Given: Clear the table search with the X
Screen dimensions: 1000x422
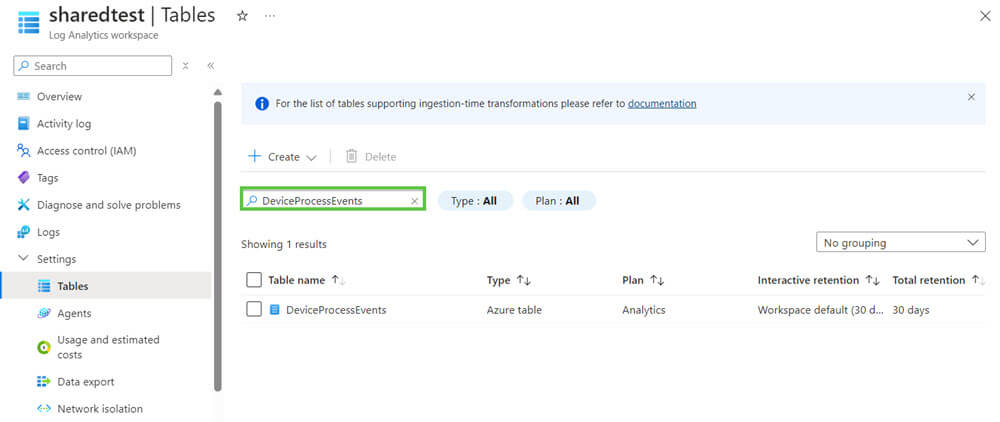Looking at the screenshot, I should (x=414, y=201).
